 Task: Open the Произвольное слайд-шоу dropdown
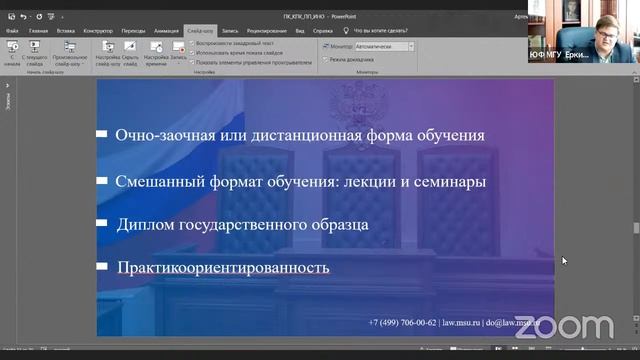pos(70,53)
